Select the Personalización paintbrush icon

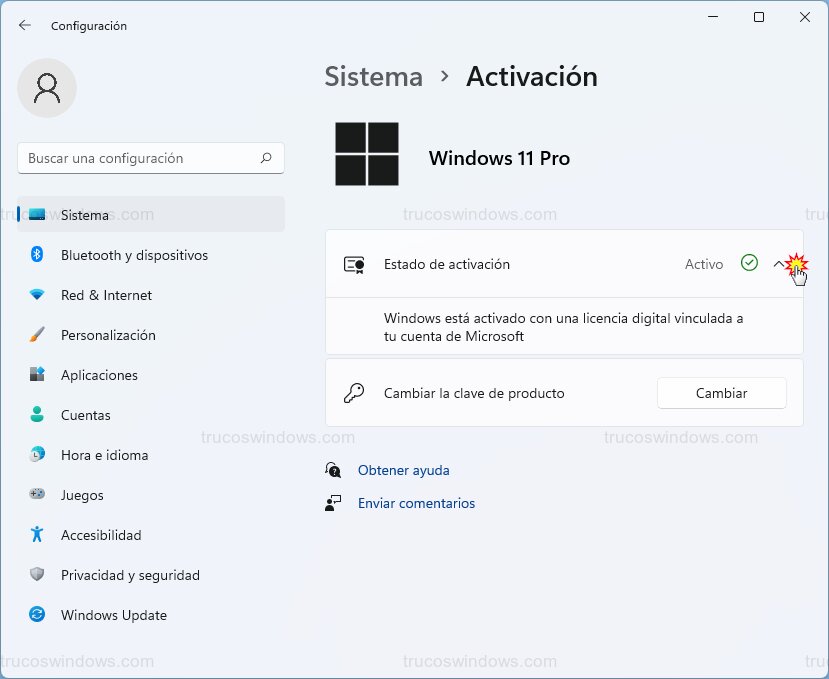pos(37,335)
